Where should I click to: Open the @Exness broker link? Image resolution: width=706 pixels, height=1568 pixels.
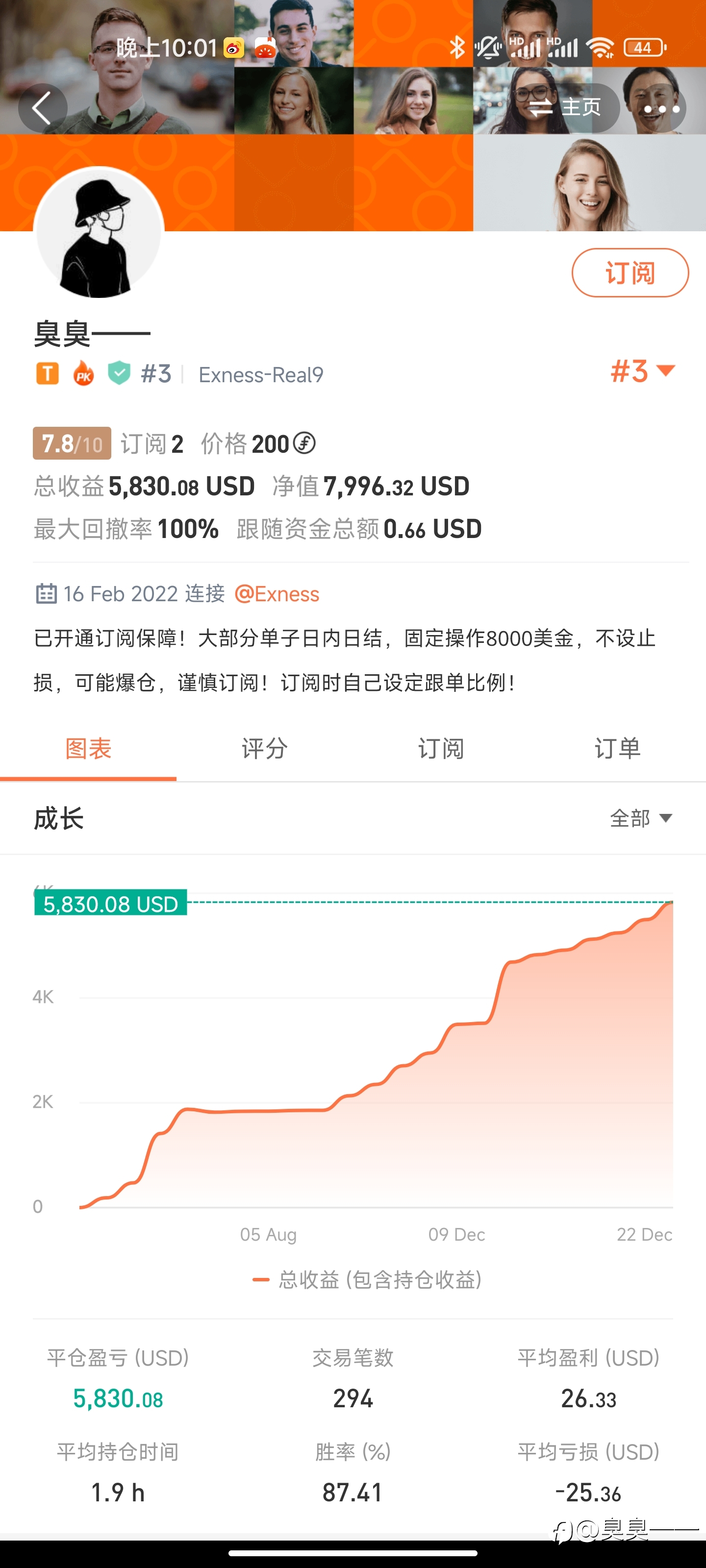tap(277, 593)
